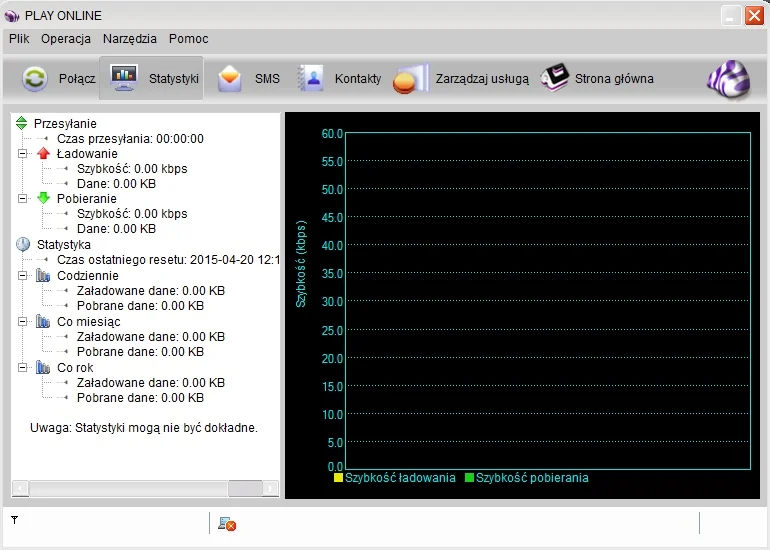Click the Połącz connect icon

pos(35,79)
